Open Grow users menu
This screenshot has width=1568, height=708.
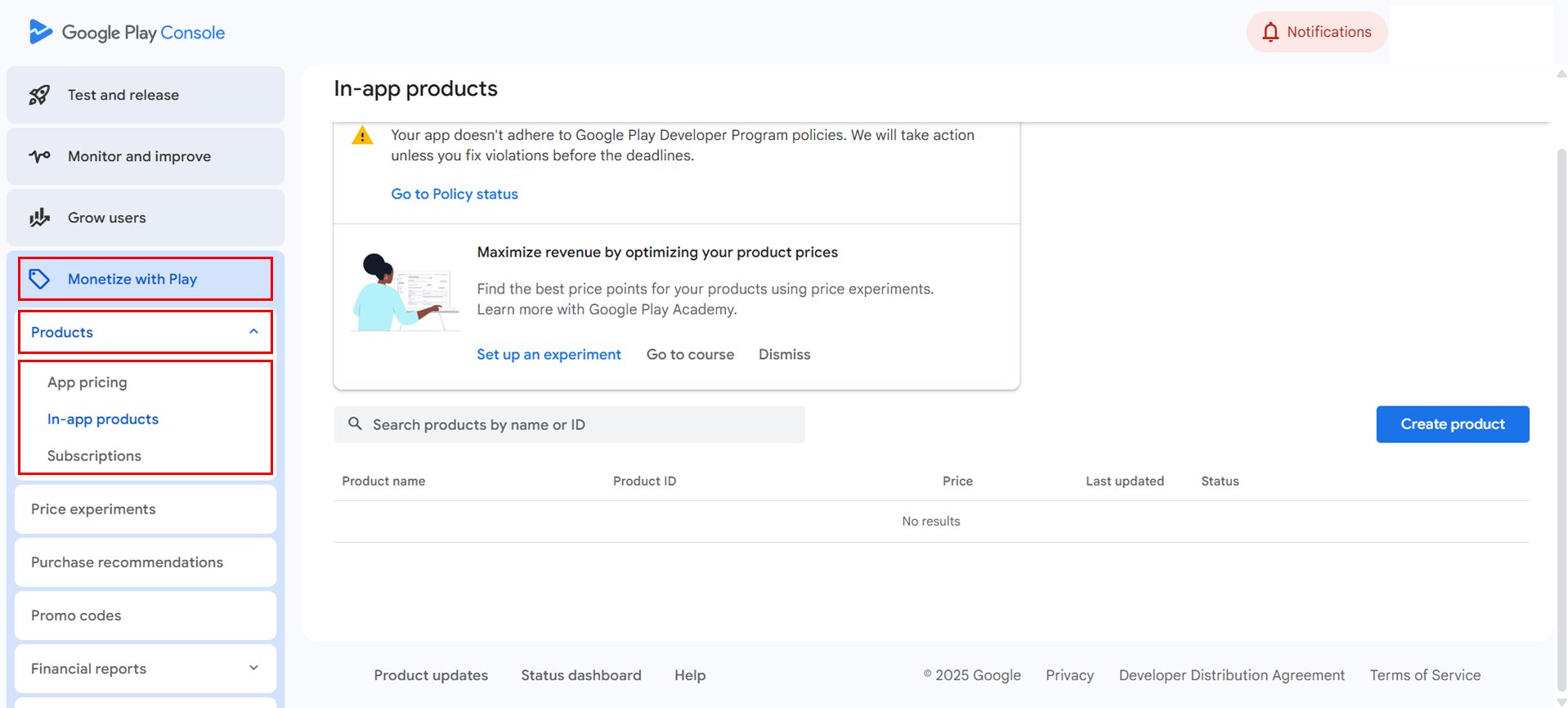coord(146,217)
